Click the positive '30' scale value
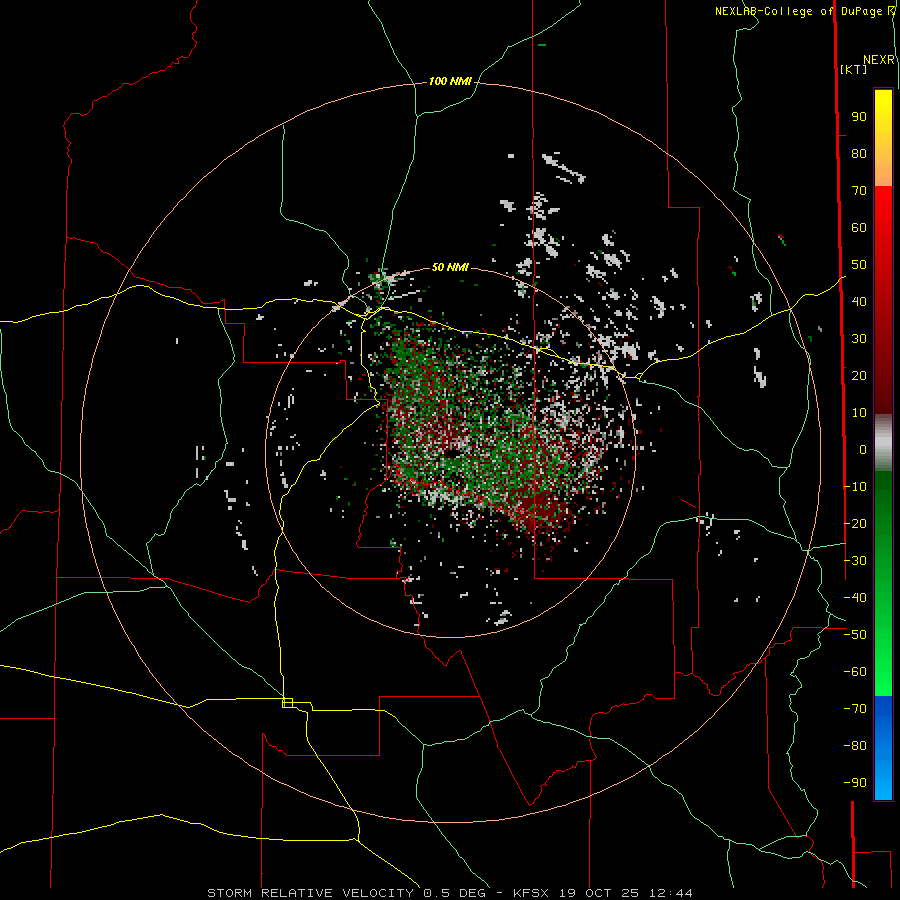 [x=859, y=339]
